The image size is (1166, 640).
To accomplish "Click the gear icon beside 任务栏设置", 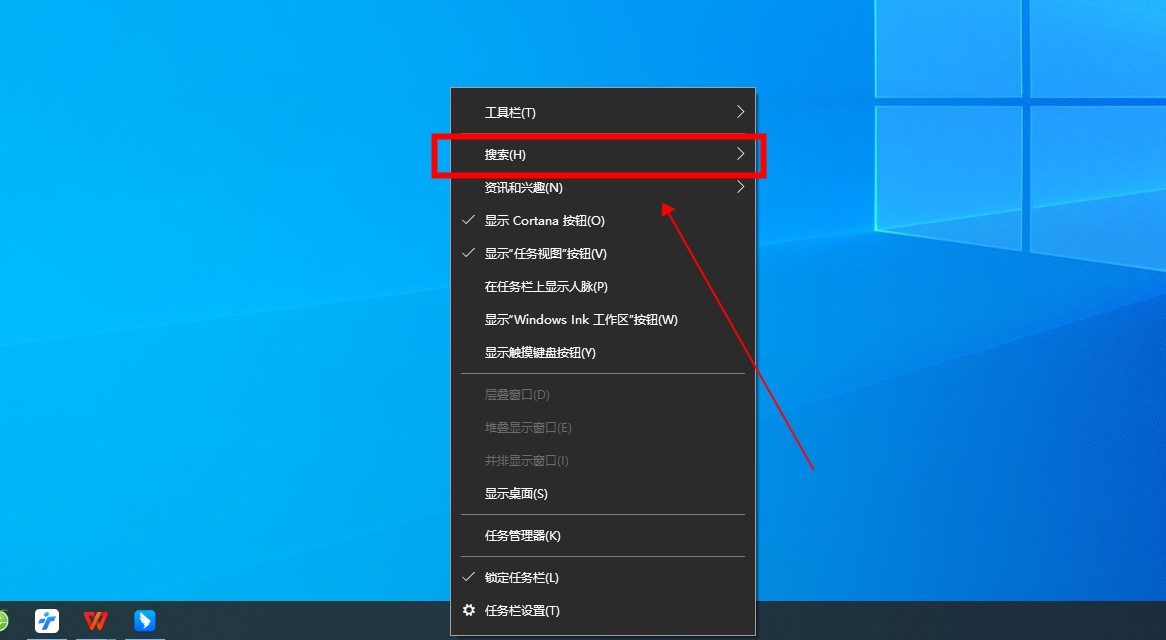I will pos(469,610).
